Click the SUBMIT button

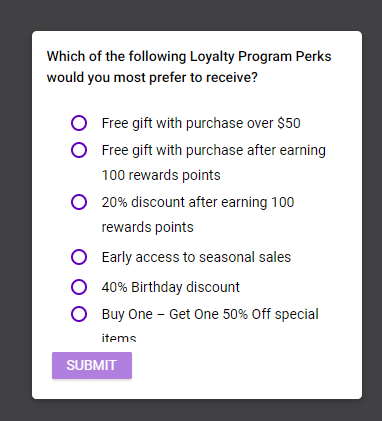point(92,365)
